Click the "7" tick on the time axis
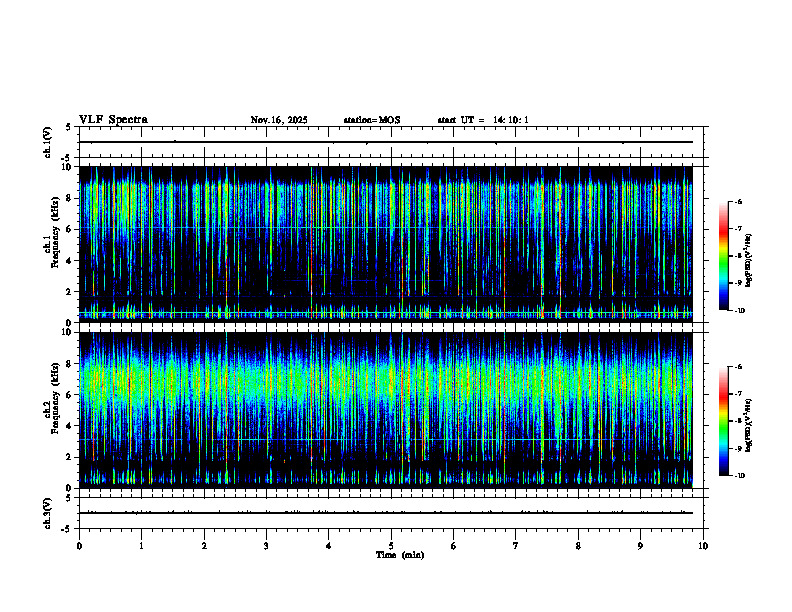 [516, 546]
